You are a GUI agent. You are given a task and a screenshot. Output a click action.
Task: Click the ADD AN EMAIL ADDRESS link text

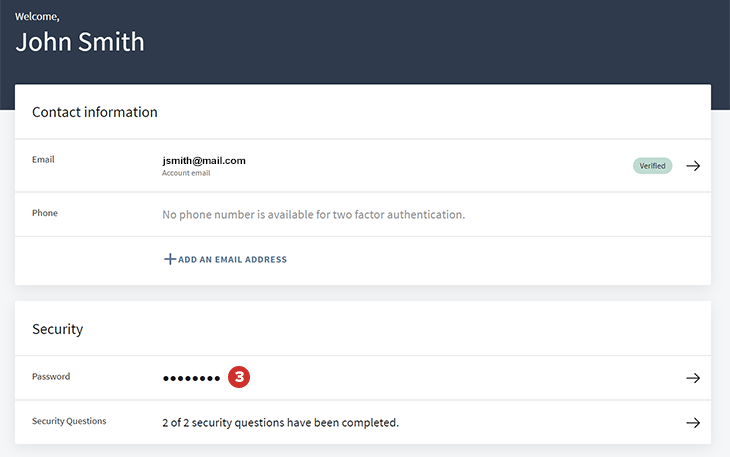[232, 260]
